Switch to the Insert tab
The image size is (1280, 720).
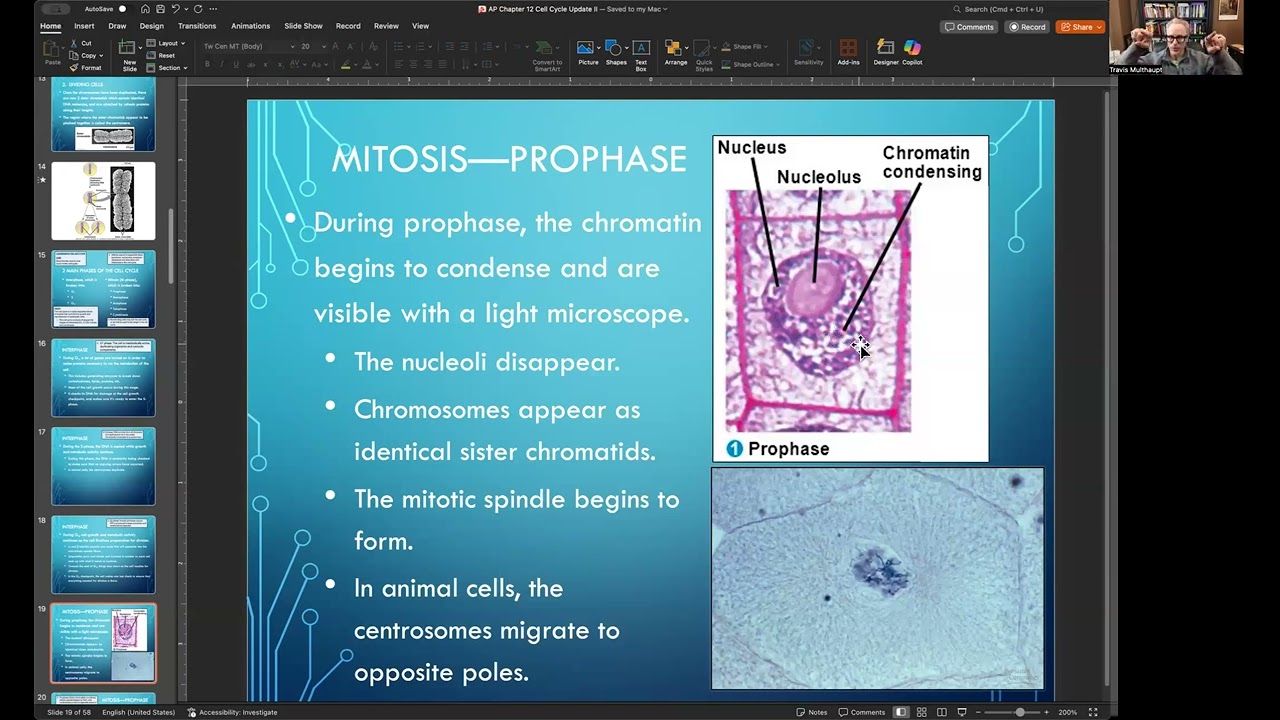84,26
